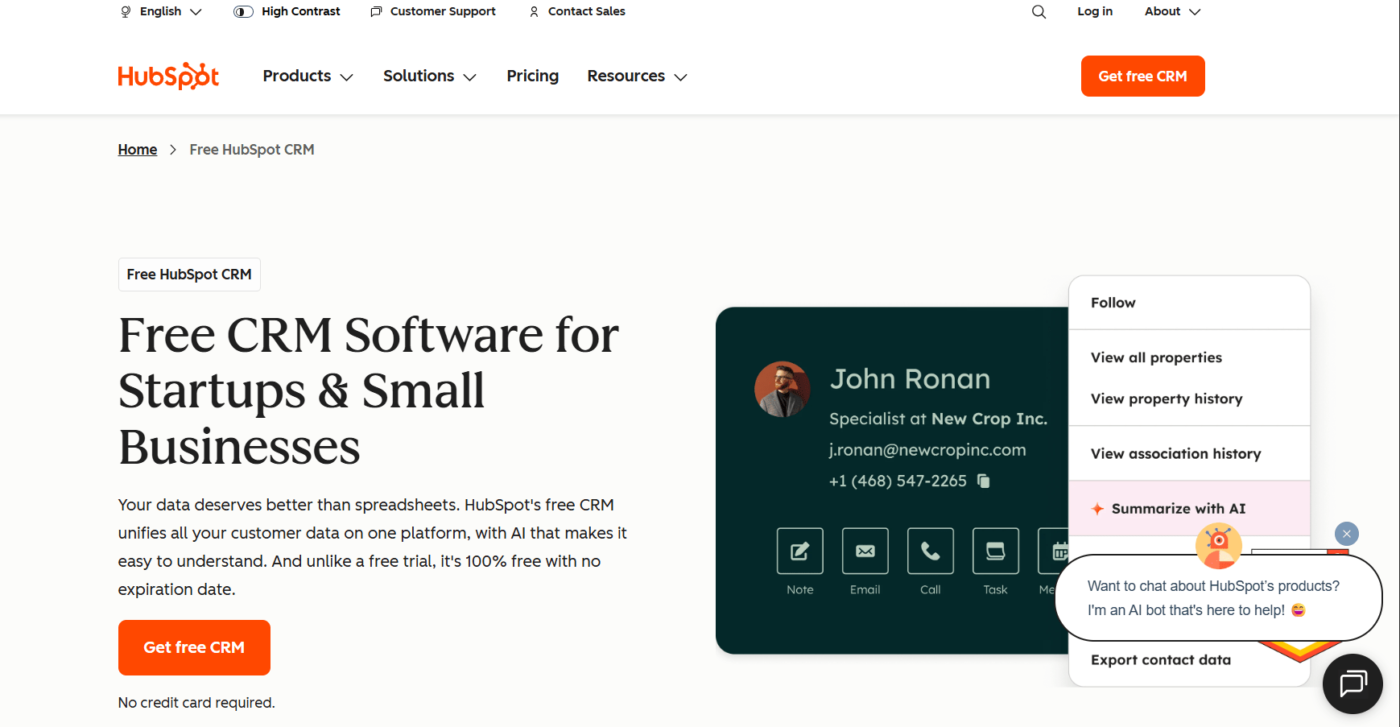Screen dimensions: 1400x727
Task: Click 'Specialist at New Crop Inc.' text
Action: (x=938, y=419)
